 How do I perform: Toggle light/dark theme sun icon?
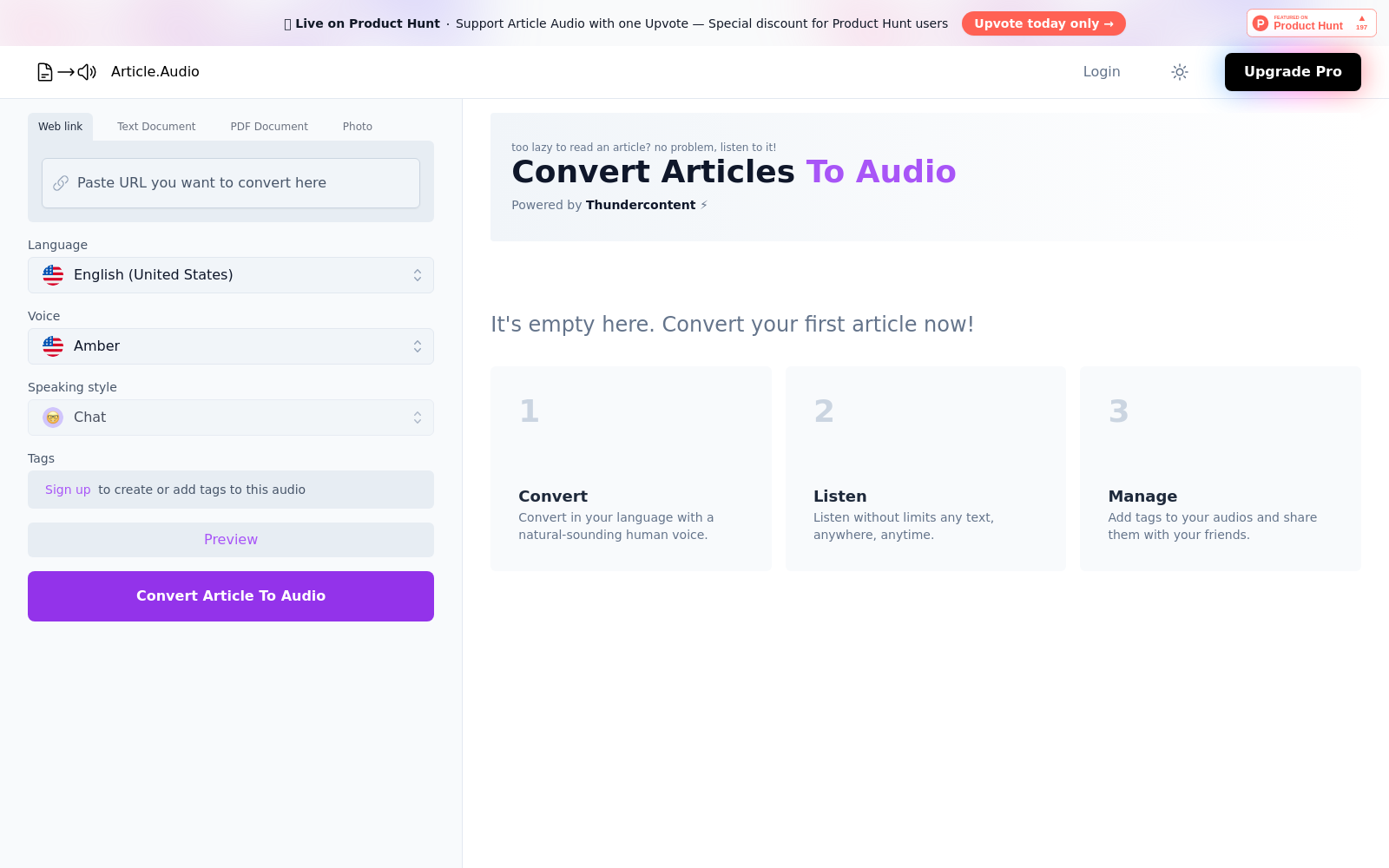coord(1179,72)
